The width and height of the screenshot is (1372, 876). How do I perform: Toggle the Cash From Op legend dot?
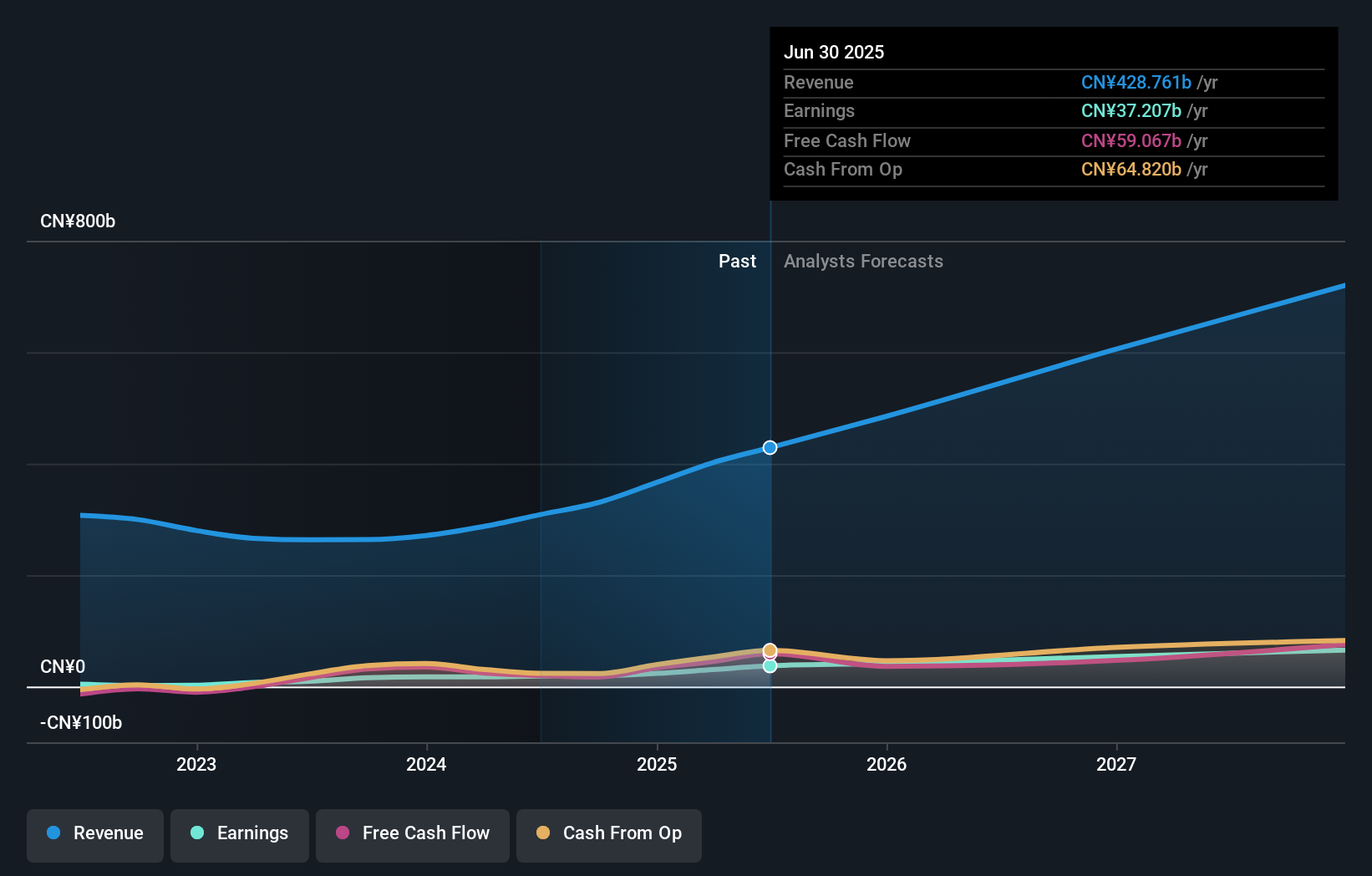[x=542, y=833]
